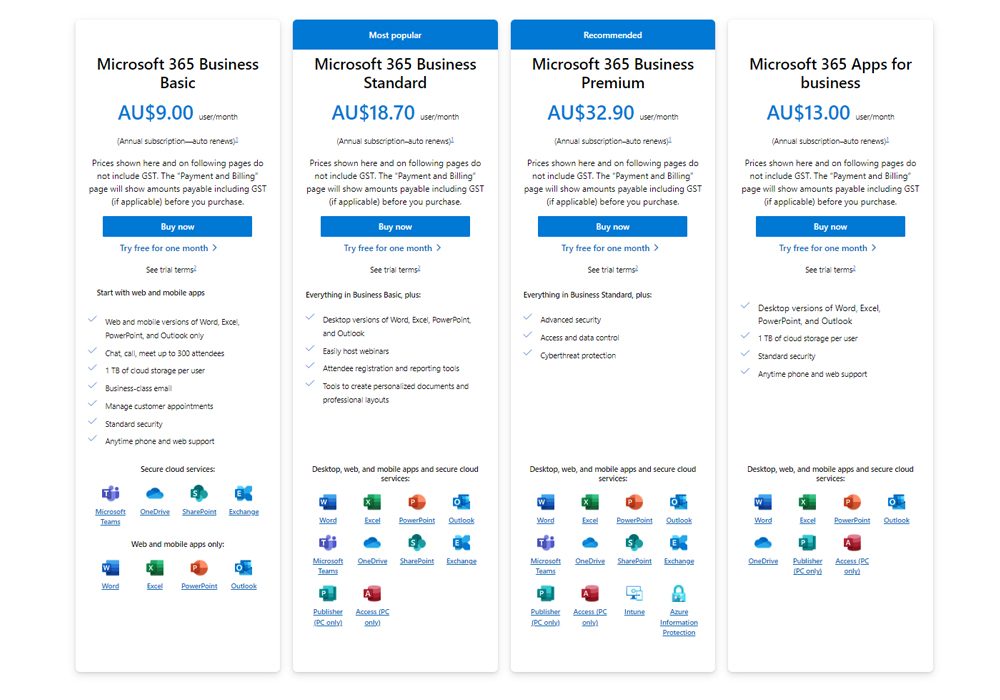This screenshot has height=700, width=1000.
Task: Click Exchange icon in Business Premium card
Action: click(679, 543)
